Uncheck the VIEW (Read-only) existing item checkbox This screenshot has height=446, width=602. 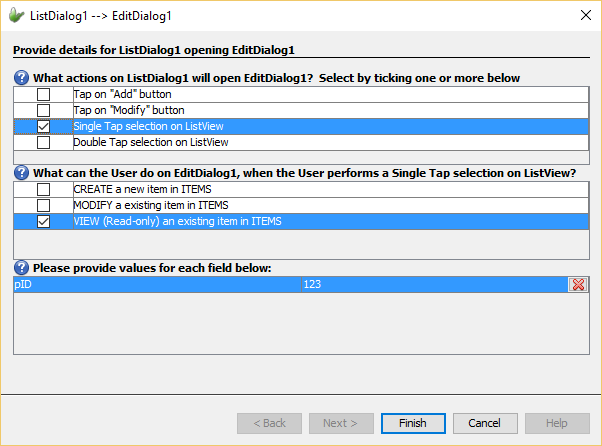[43, 222]
